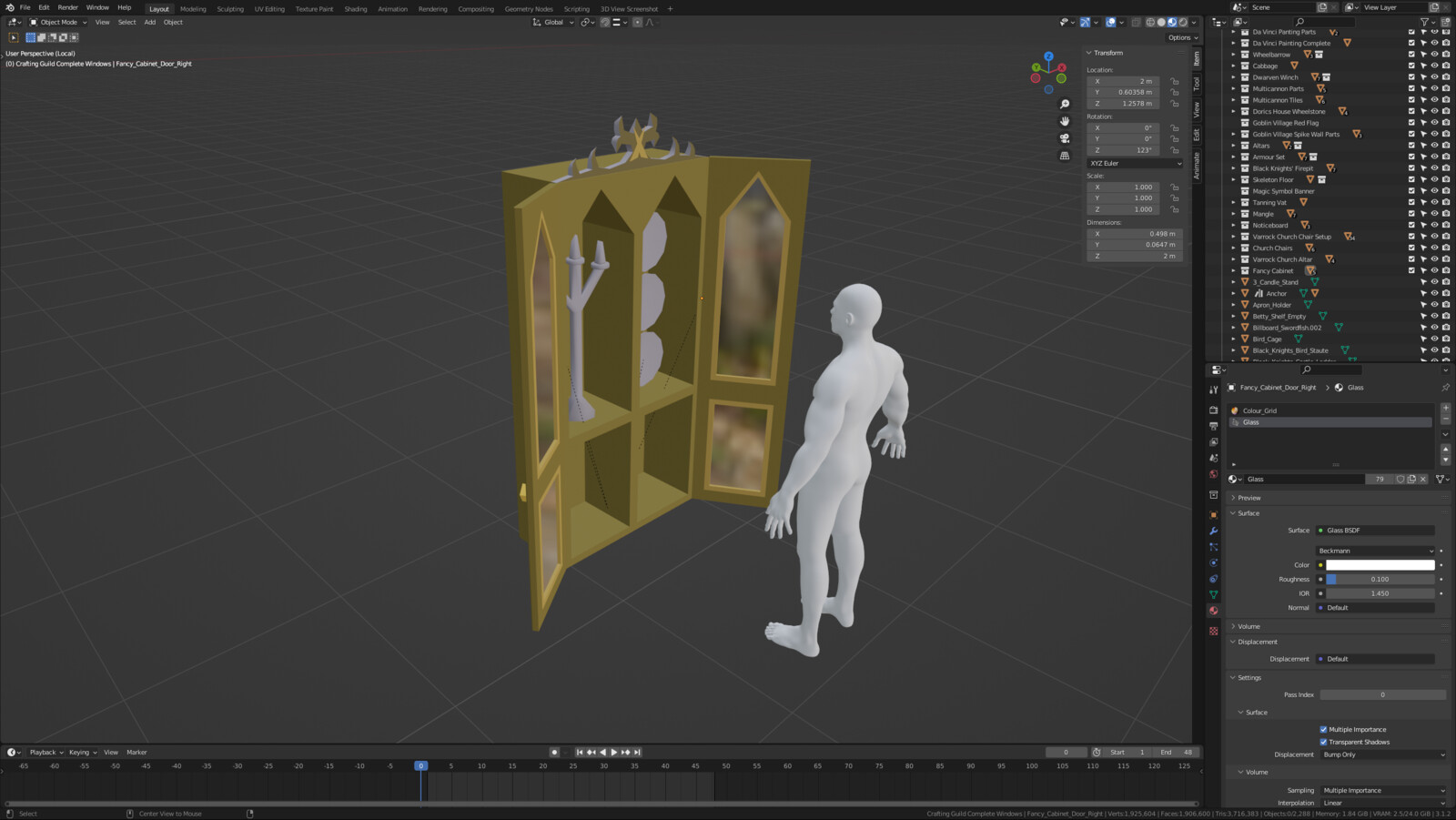Expand the Volume panel
This screenshot has width=1456, height=820.
tap(1249, 626)
